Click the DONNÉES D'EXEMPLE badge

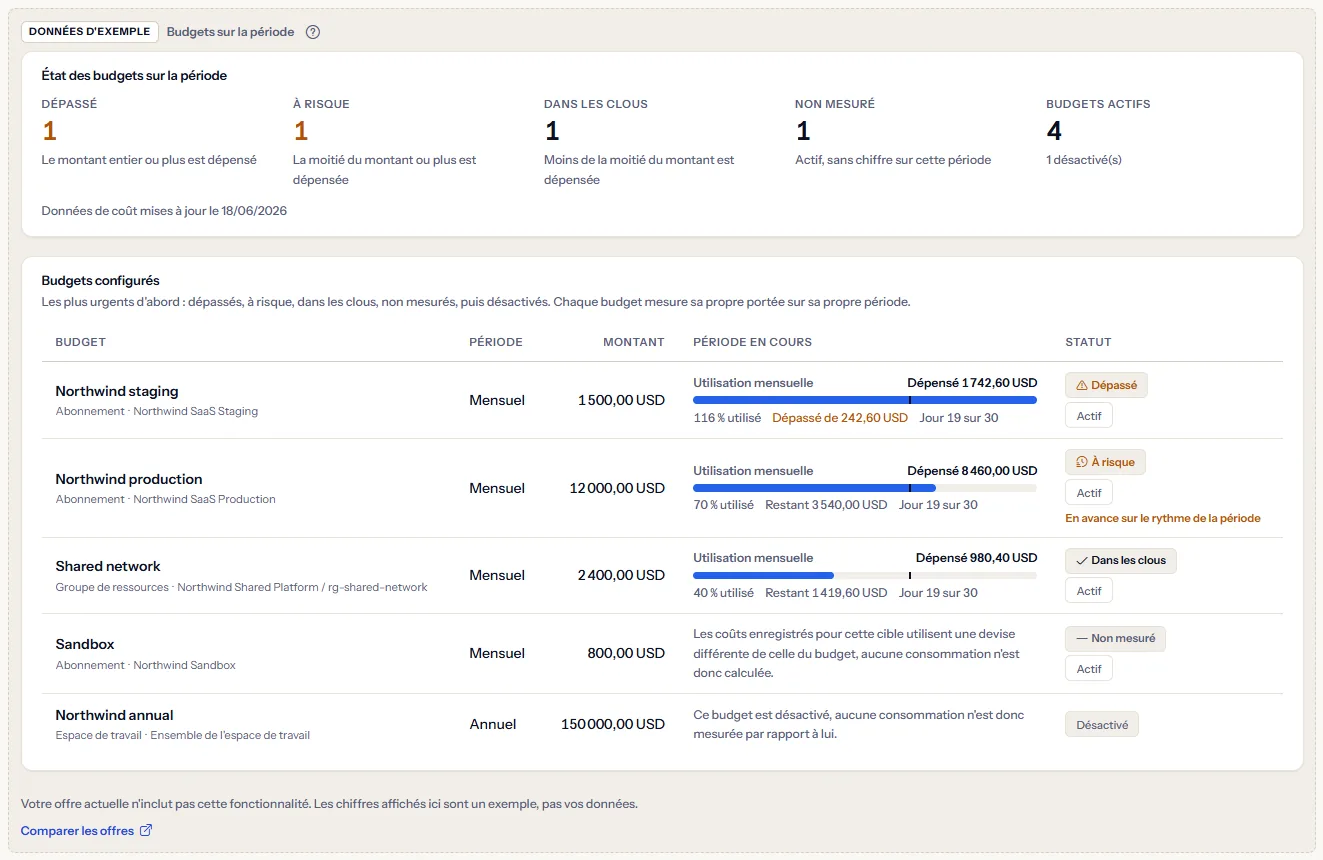tap(90, 32)
